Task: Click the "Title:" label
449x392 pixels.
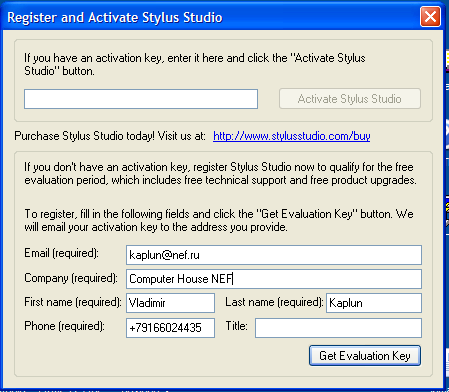Action: coord(237,326)
